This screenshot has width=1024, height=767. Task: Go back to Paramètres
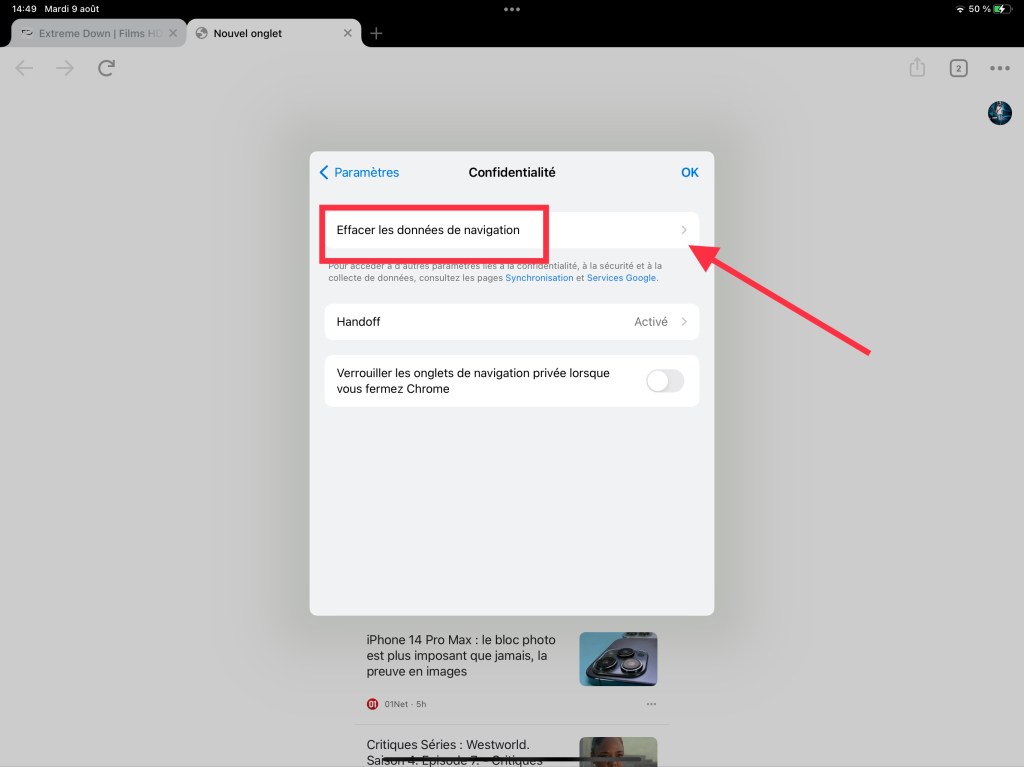359,172
